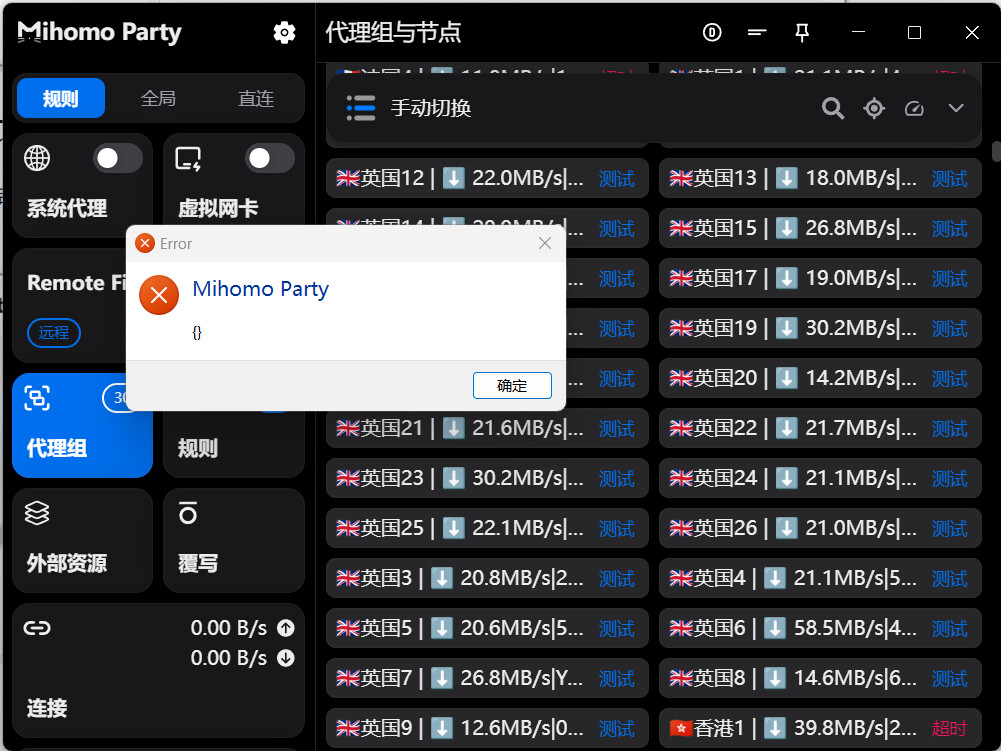The image size is (1001, 751).
Task: Toggle the 系统代理 switch on
Action: point(117,158)
